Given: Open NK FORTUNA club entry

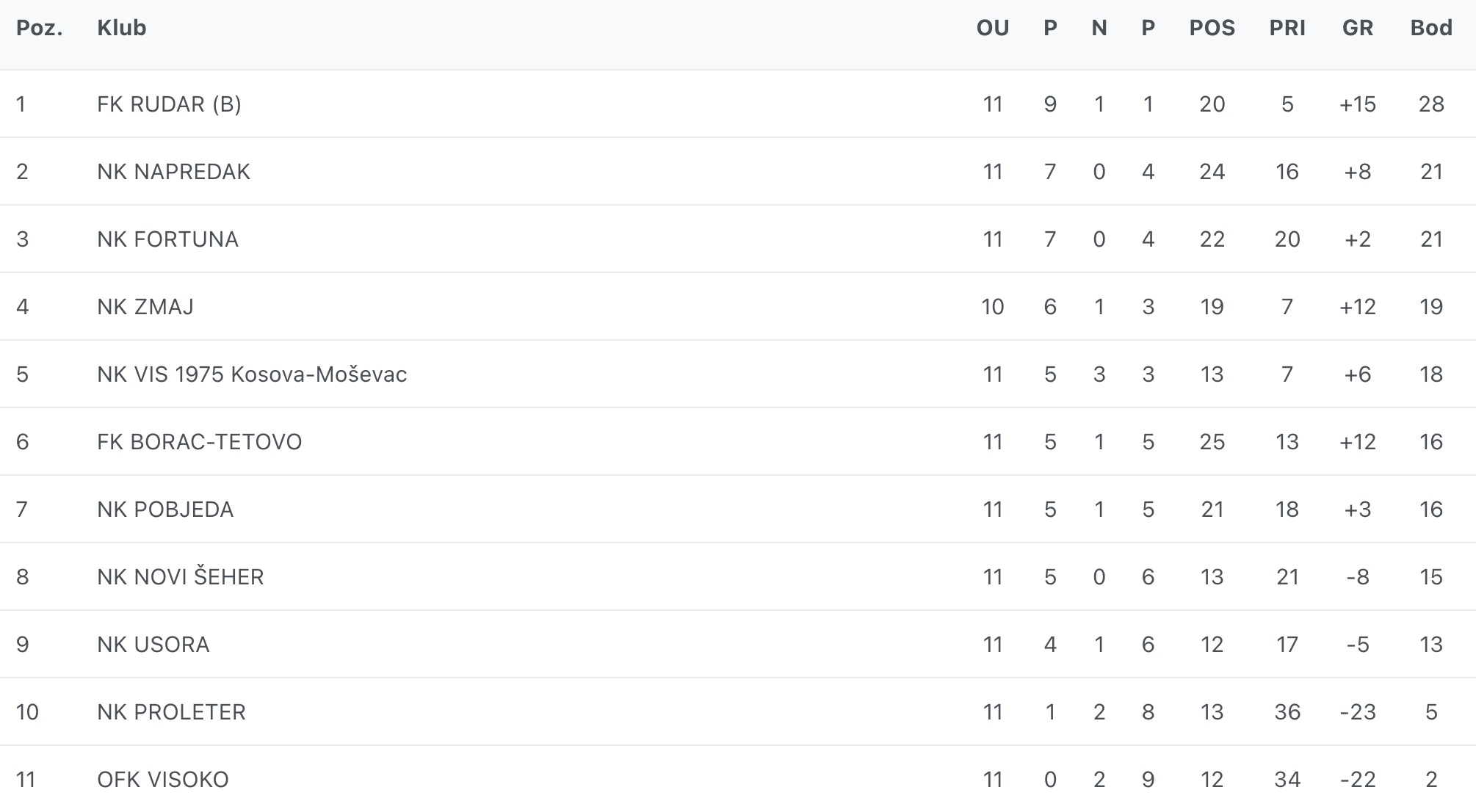Looking at the screenshot, I should [x=167, y=239].
